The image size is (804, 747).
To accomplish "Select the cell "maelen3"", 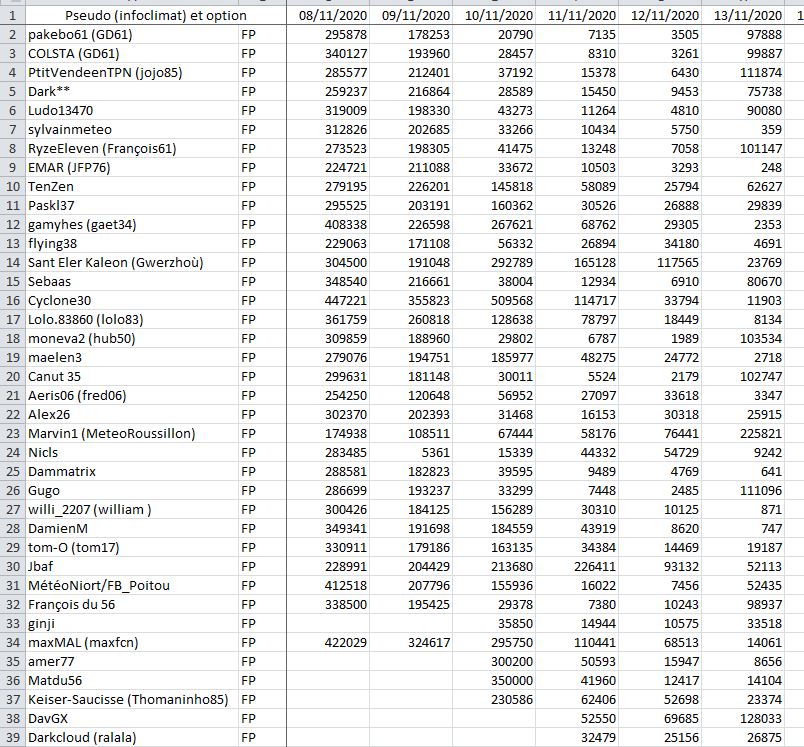I will tap(132, 357).
